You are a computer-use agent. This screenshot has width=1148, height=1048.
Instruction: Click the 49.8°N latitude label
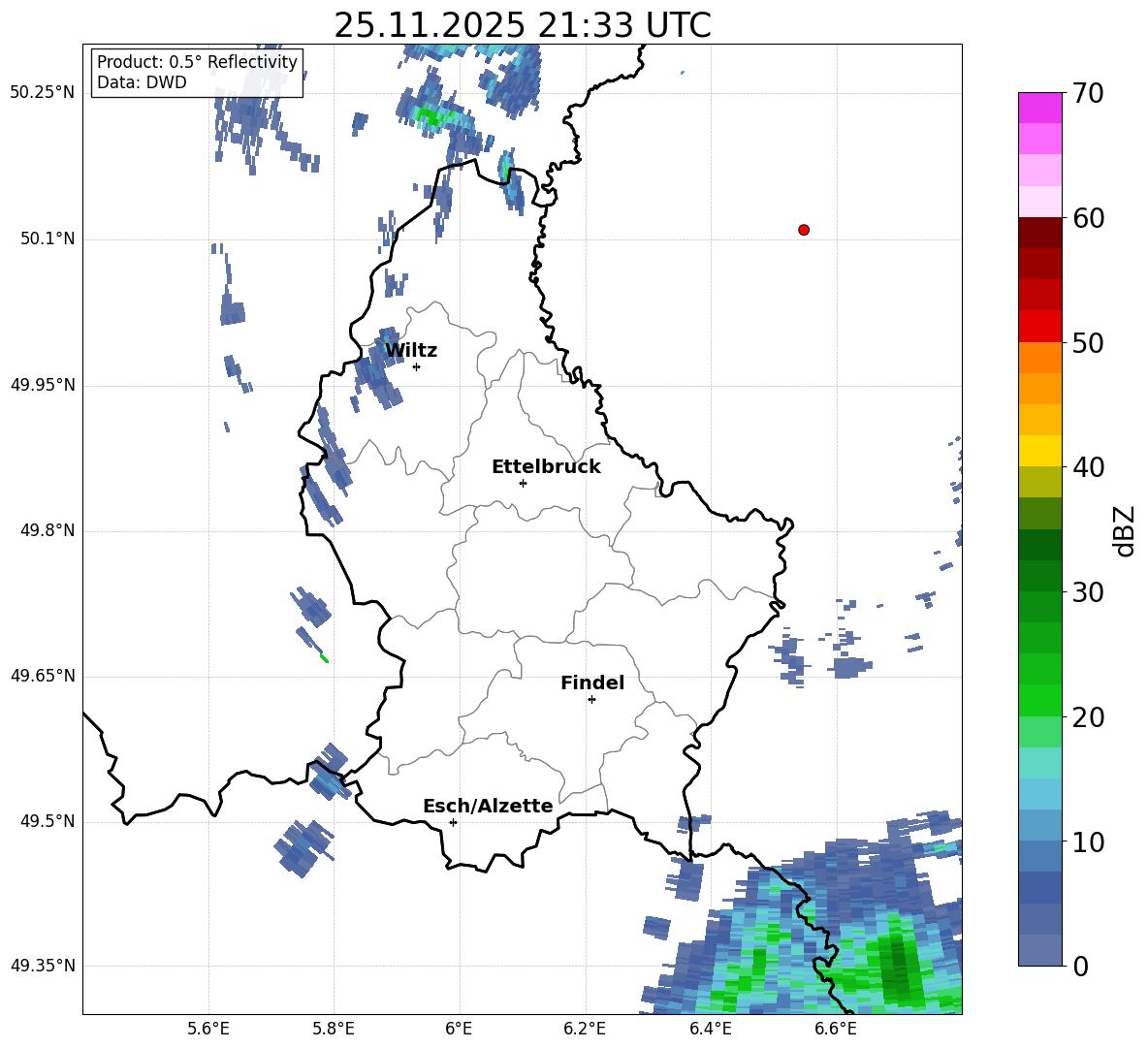pos(48,530)
